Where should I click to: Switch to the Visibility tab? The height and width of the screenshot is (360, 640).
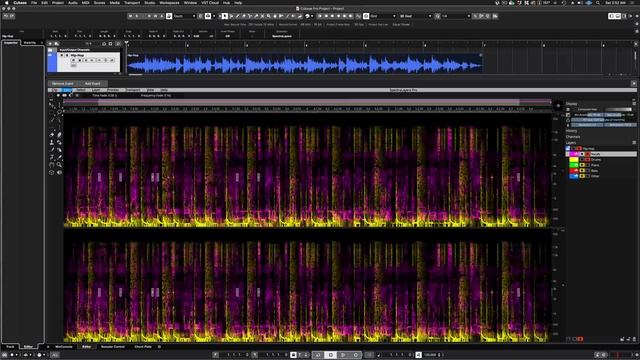30,42
